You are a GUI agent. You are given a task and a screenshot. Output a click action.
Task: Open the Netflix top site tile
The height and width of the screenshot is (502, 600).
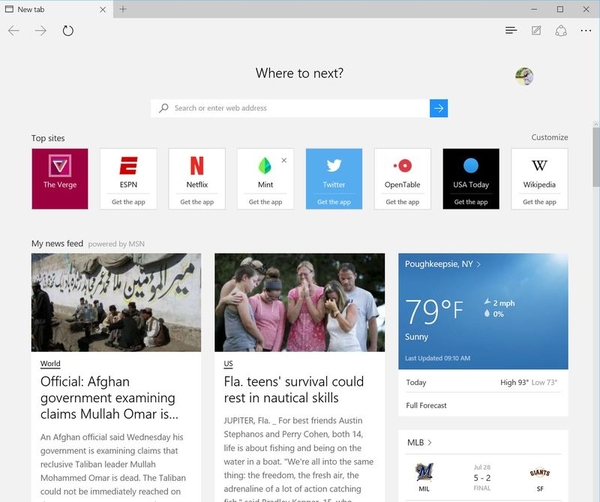[197, 172]
